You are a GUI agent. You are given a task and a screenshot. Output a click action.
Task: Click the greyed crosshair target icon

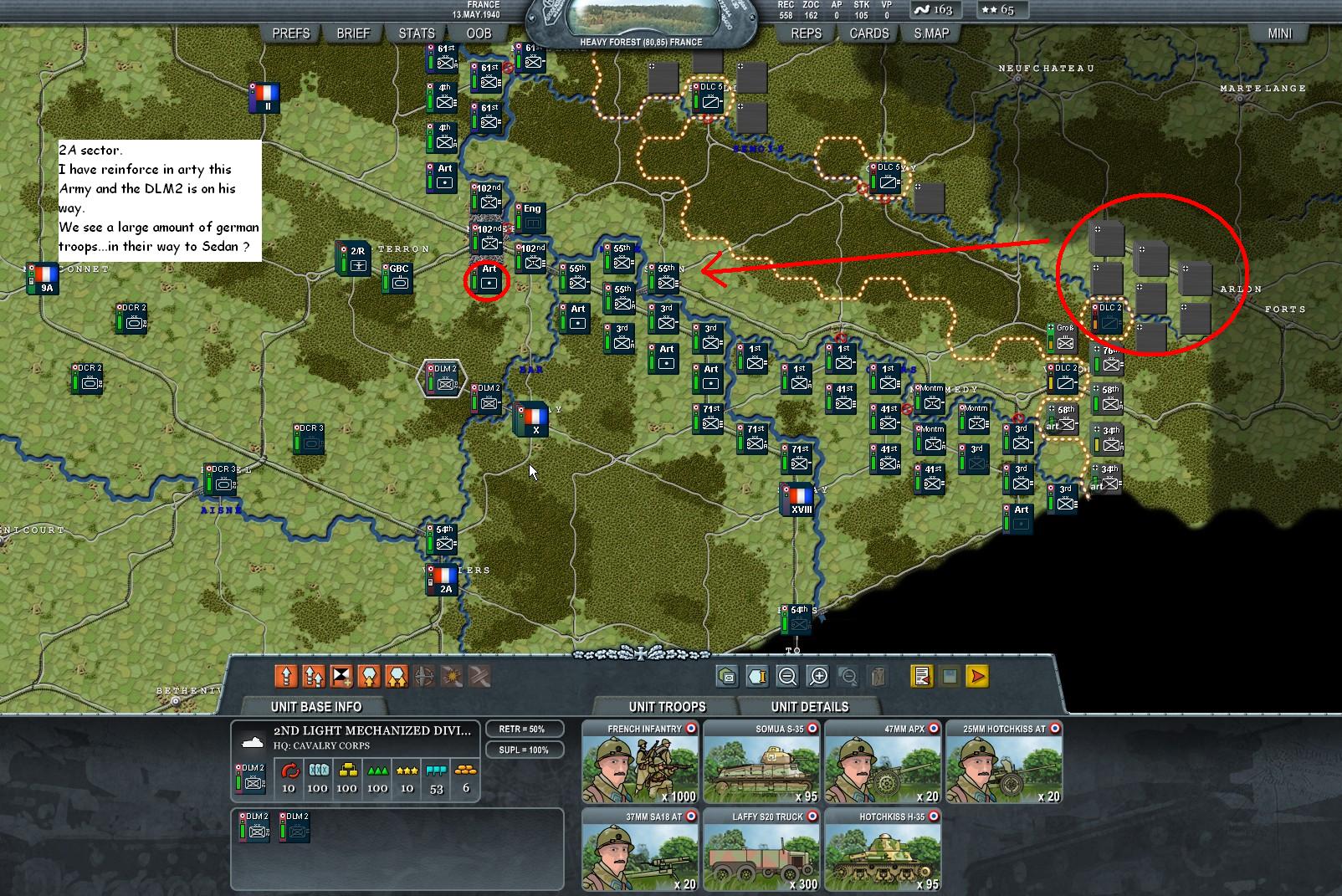[424, 676]
